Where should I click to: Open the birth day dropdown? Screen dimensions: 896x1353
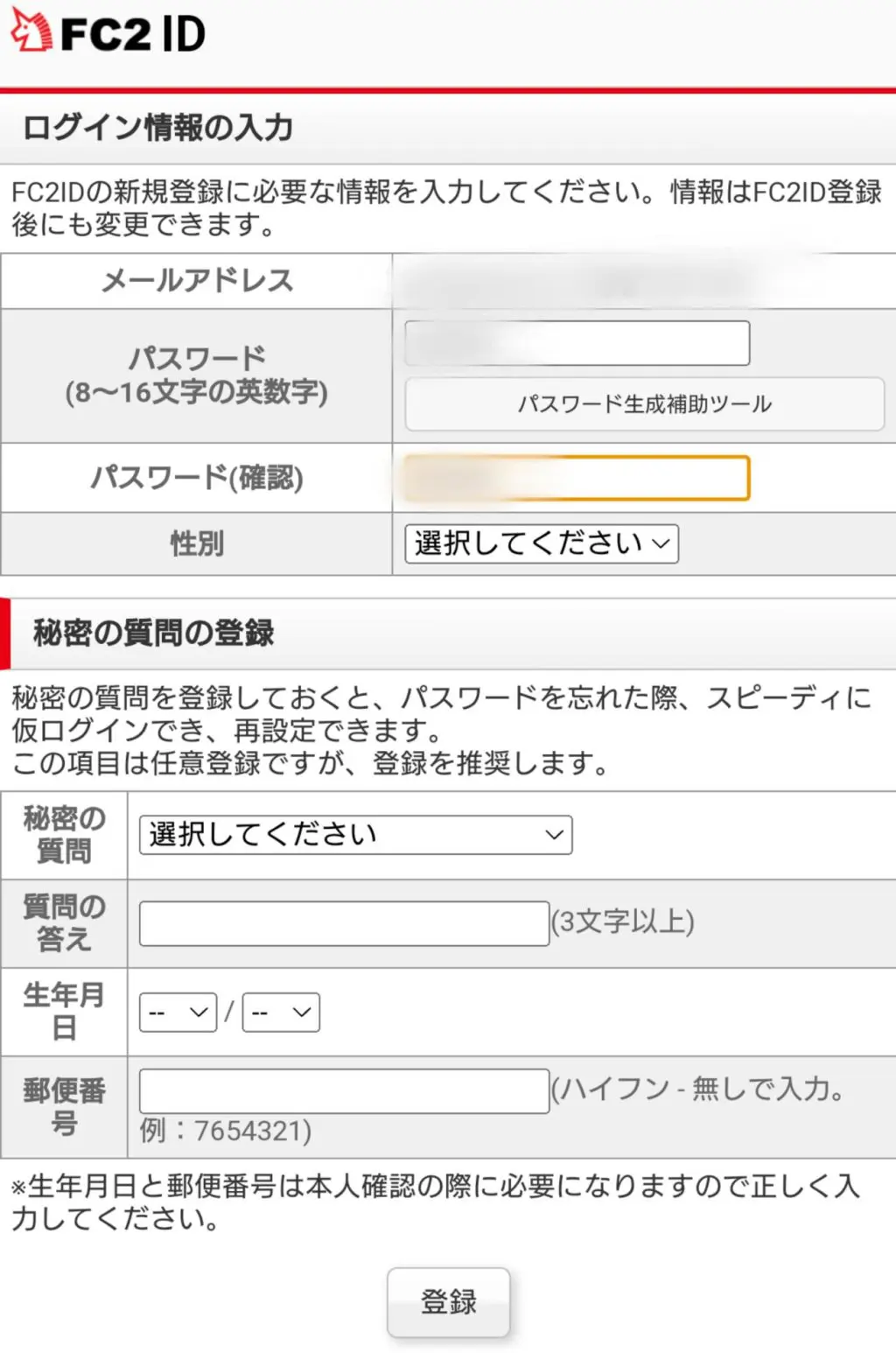[281, 1013]
